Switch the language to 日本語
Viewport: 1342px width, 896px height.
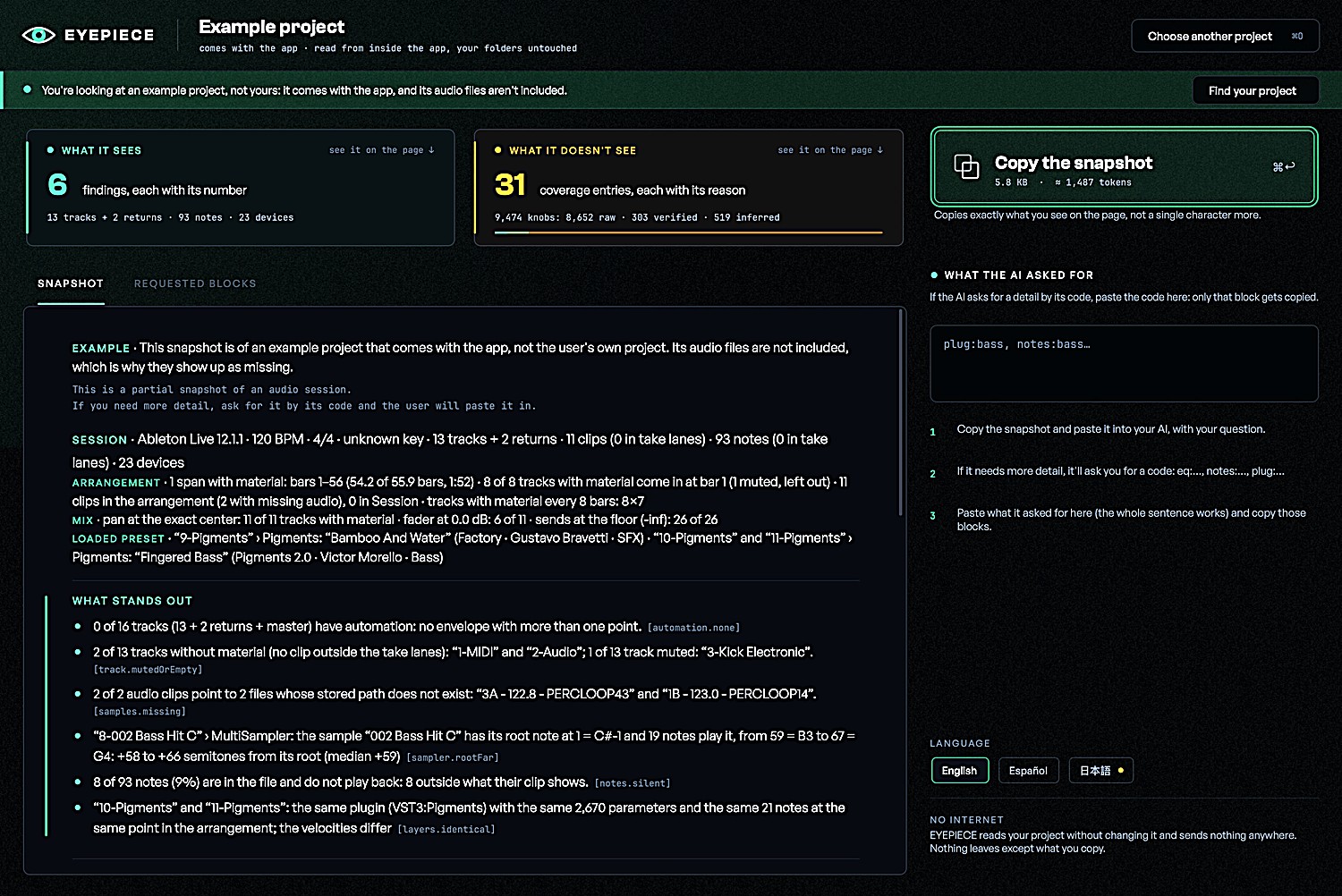pyautogui.click(x=1100, y=771)
